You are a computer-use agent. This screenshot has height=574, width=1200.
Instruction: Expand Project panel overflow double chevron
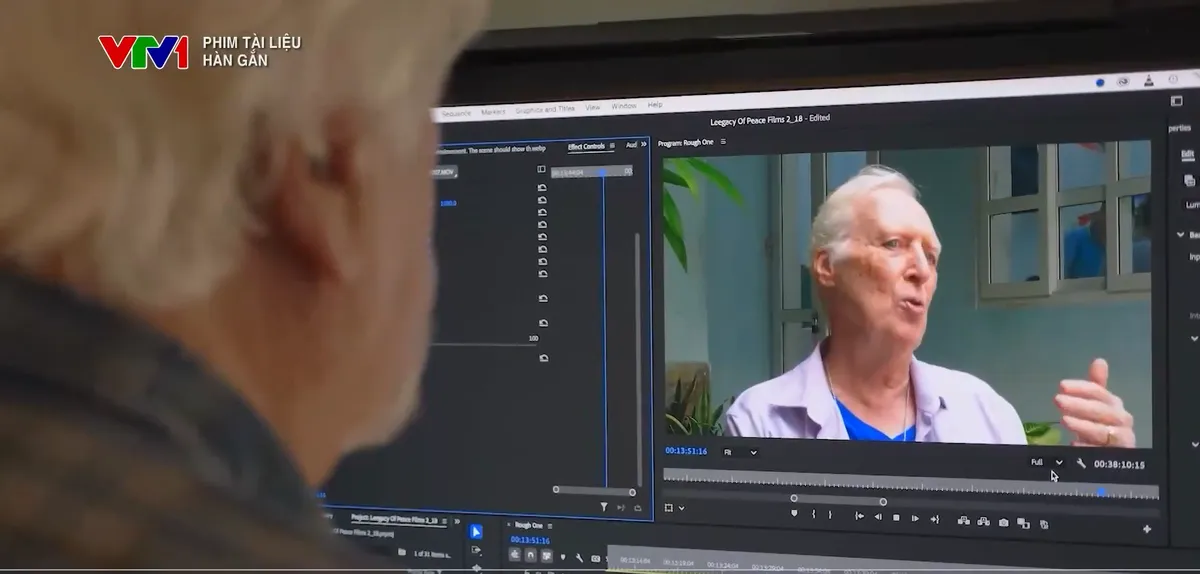click(x=457, y=522)
